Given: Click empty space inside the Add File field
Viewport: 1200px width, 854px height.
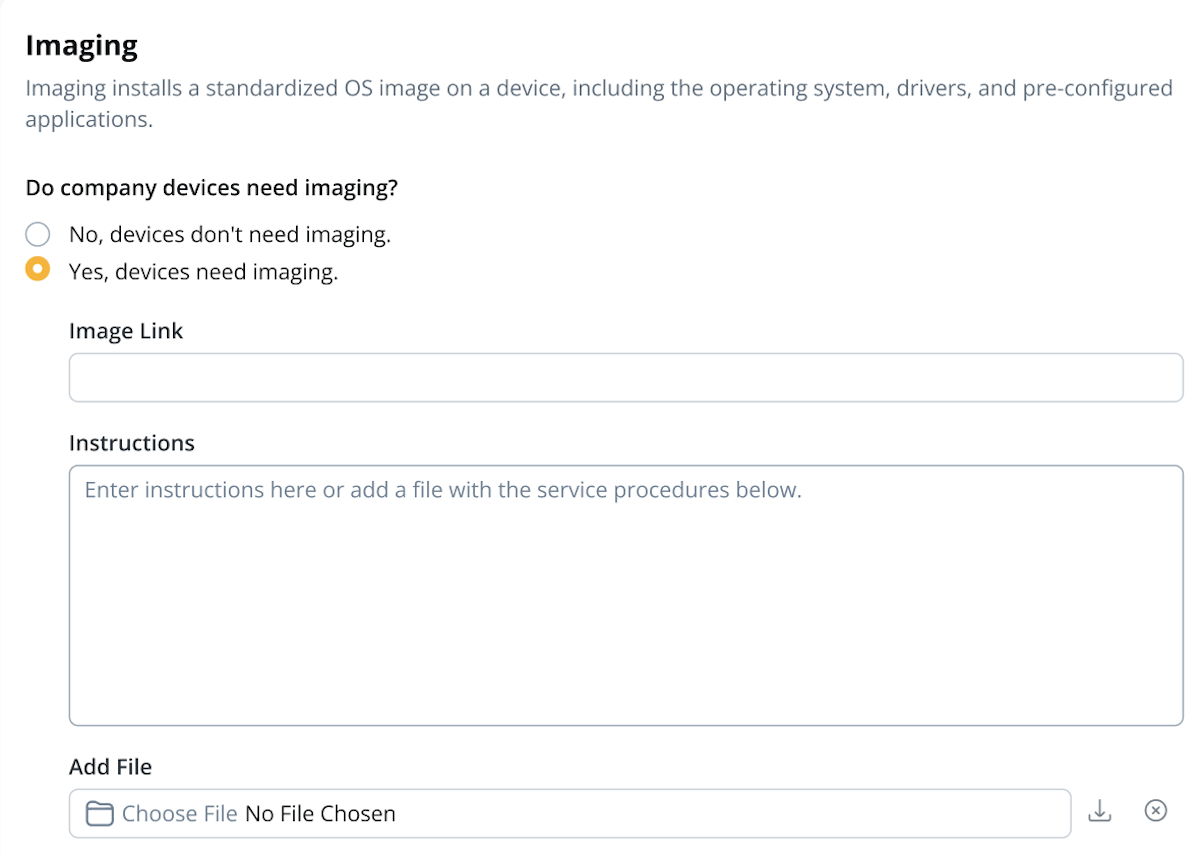Looking at the screenshot, I should (730, 814).
